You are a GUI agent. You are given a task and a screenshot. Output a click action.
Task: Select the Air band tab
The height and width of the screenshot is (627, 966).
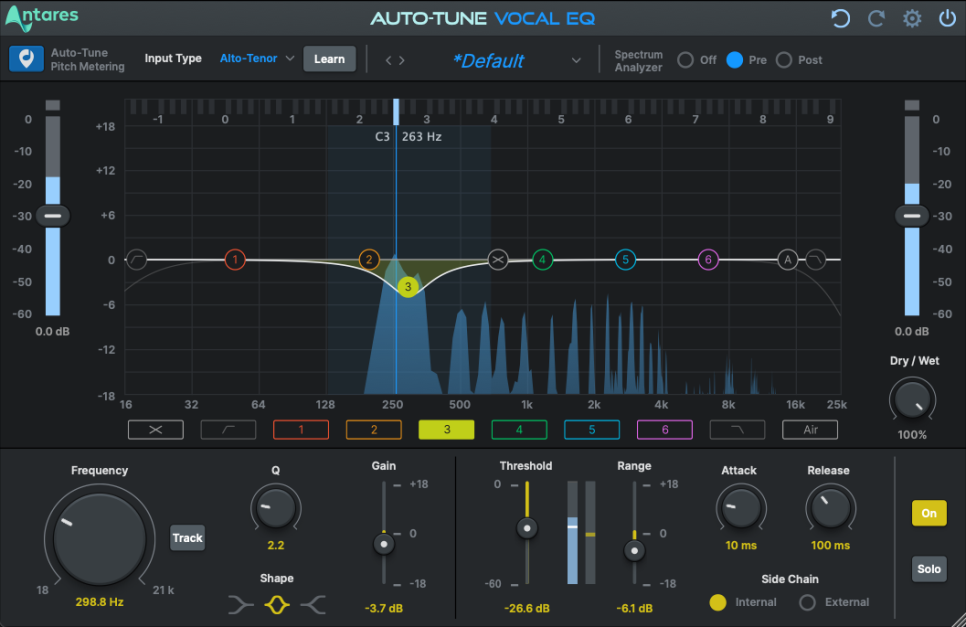point(810,429)
